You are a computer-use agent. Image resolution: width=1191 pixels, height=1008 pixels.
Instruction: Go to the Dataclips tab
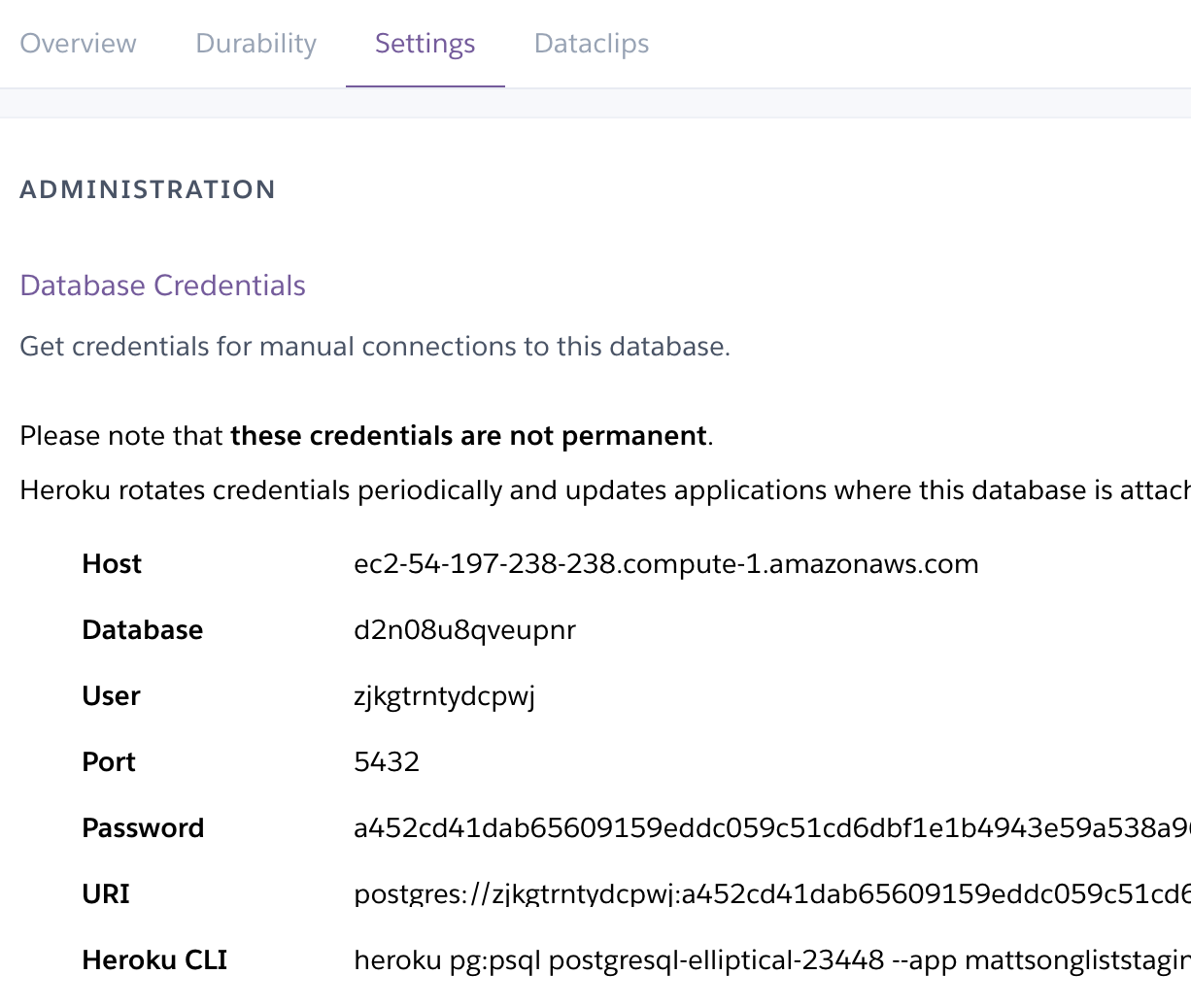[591, 44]
